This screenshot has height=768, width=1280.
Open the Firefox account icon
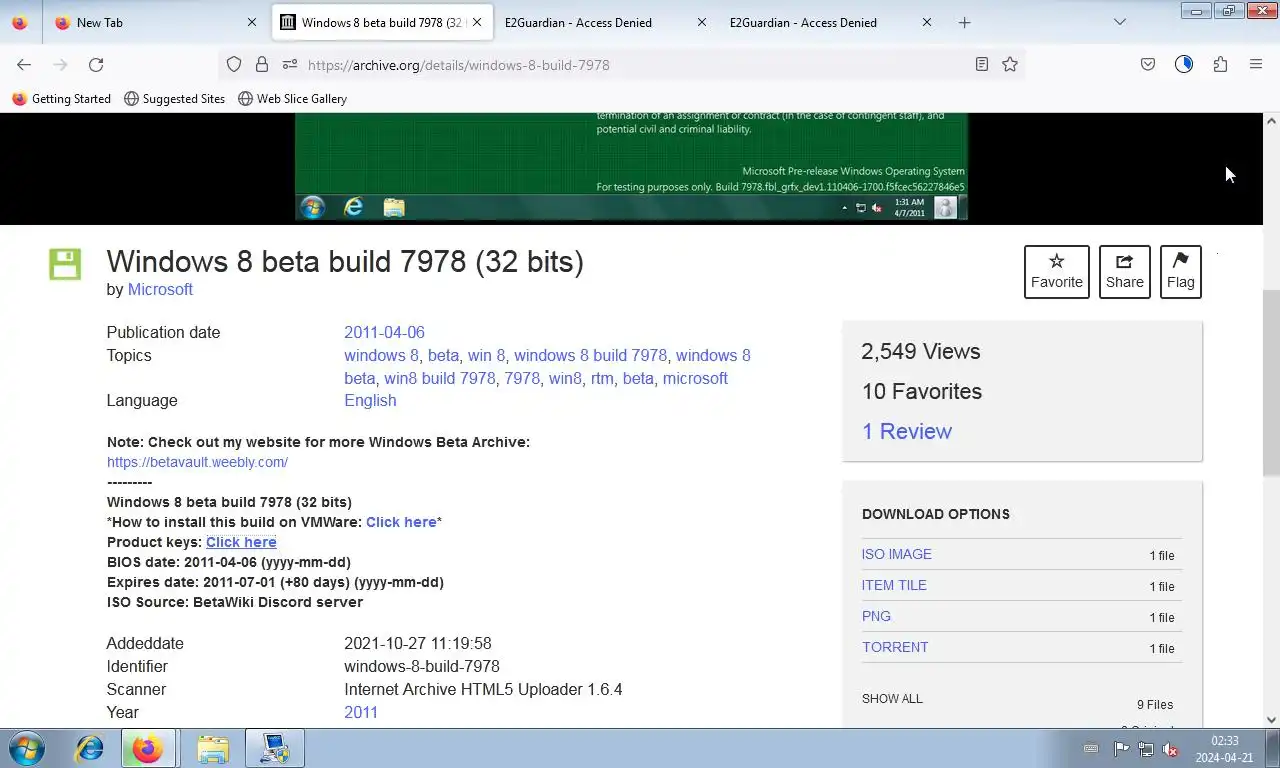pyautogui.click(x=1184, y=65)
